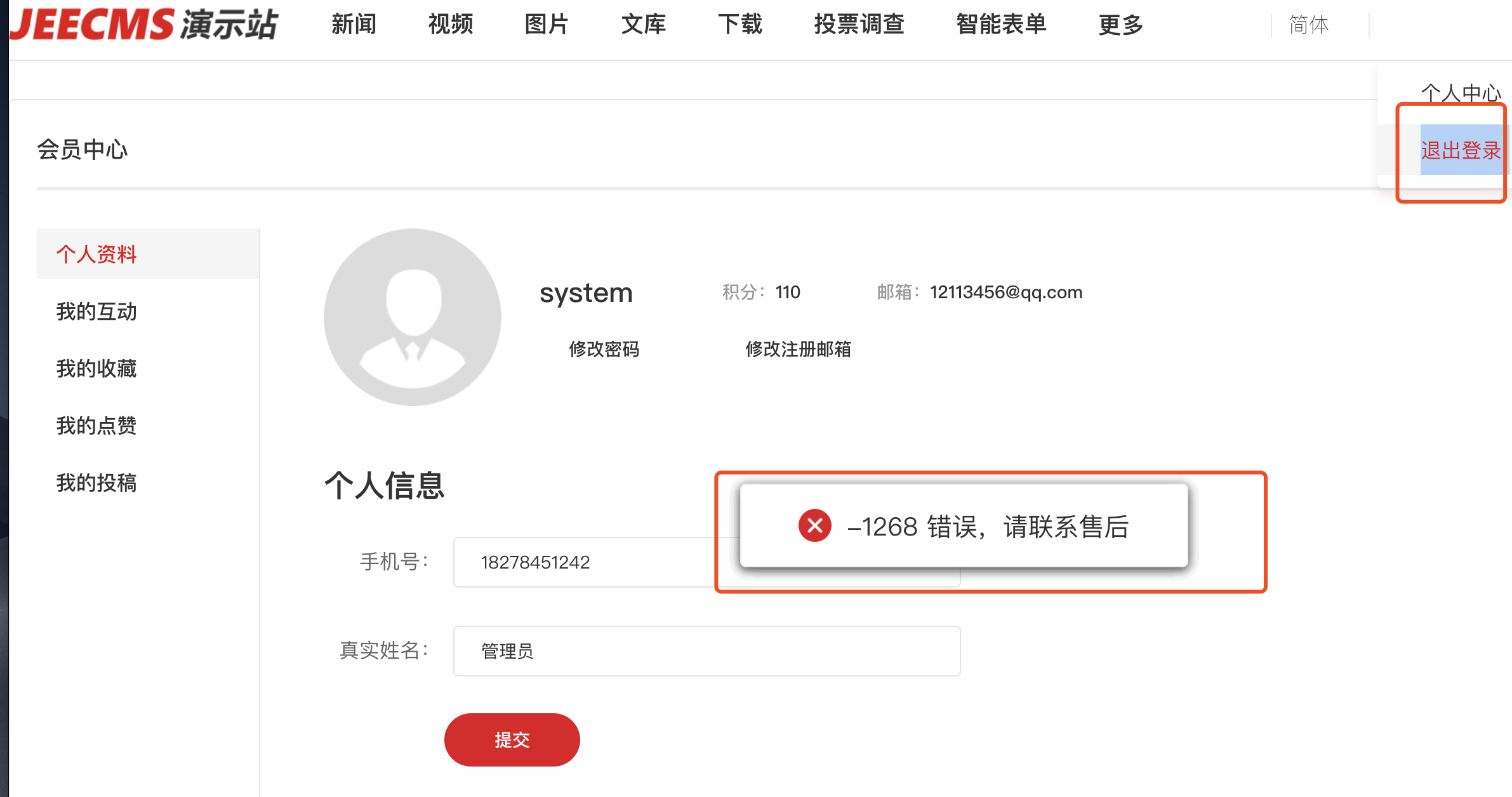The height and width of the screenshot is (797, 1512).
Task: Open the 新闻 navigation menu
Action: tap(354, 25)
